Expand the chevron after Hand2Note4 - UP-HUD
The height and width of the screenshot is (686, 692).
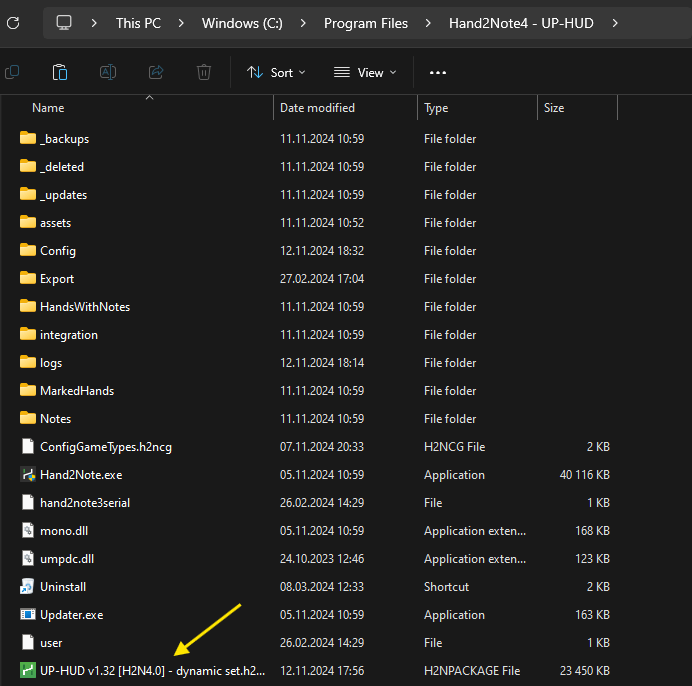pyautogui.click(x=615, y=23)
